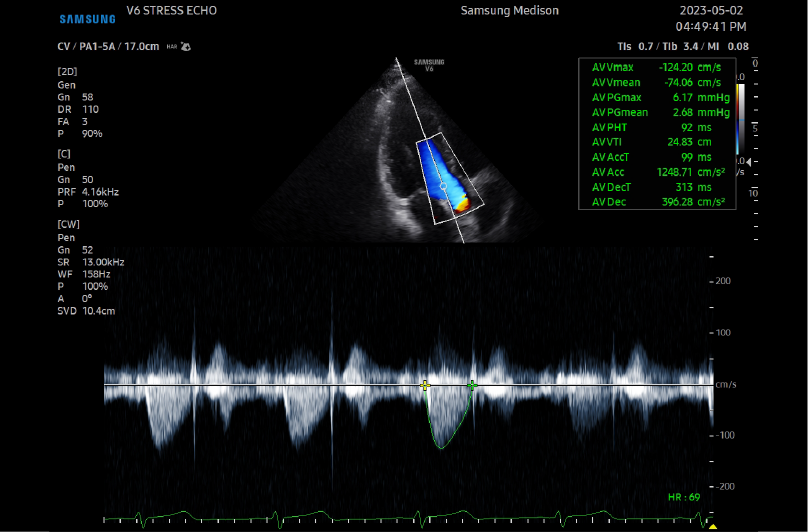Click the color Doppler velocity scale bar
The width and height of the screenshot is (808, 532).
tap(738, 119)
